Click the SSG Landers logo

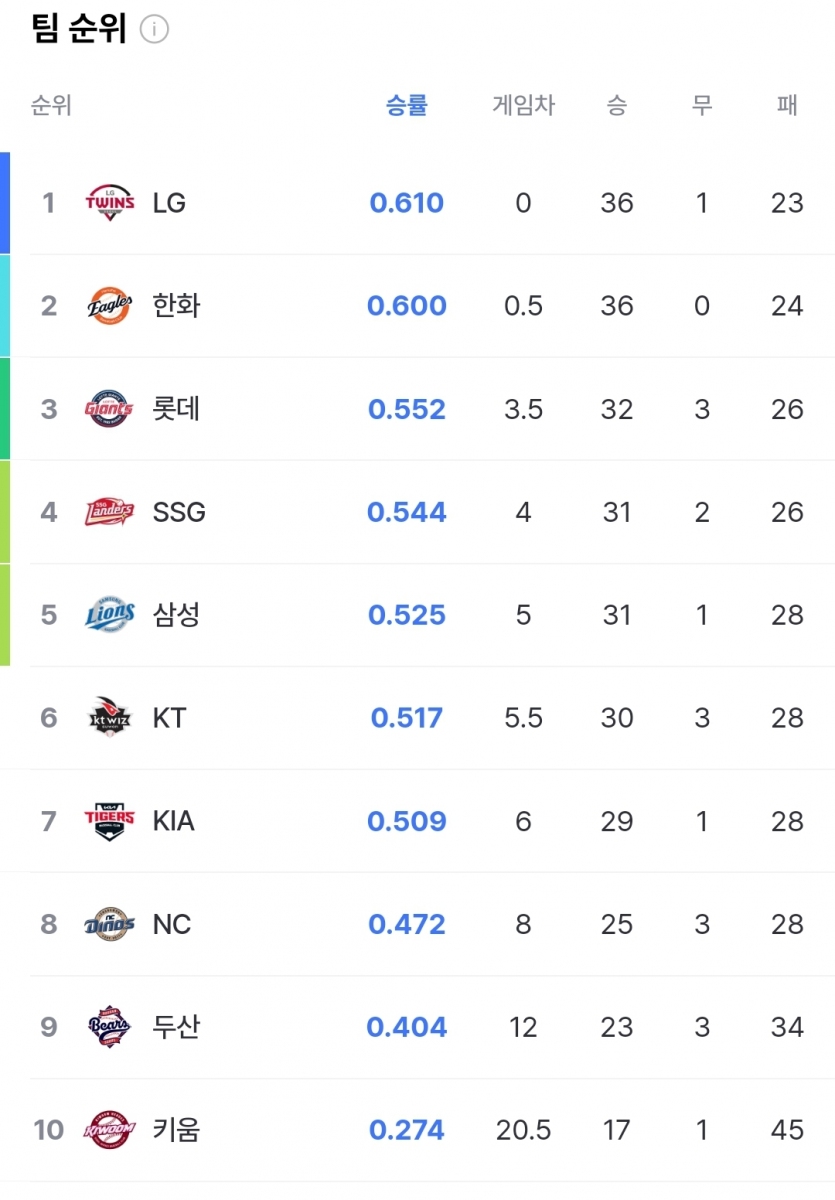click(109, 512)
